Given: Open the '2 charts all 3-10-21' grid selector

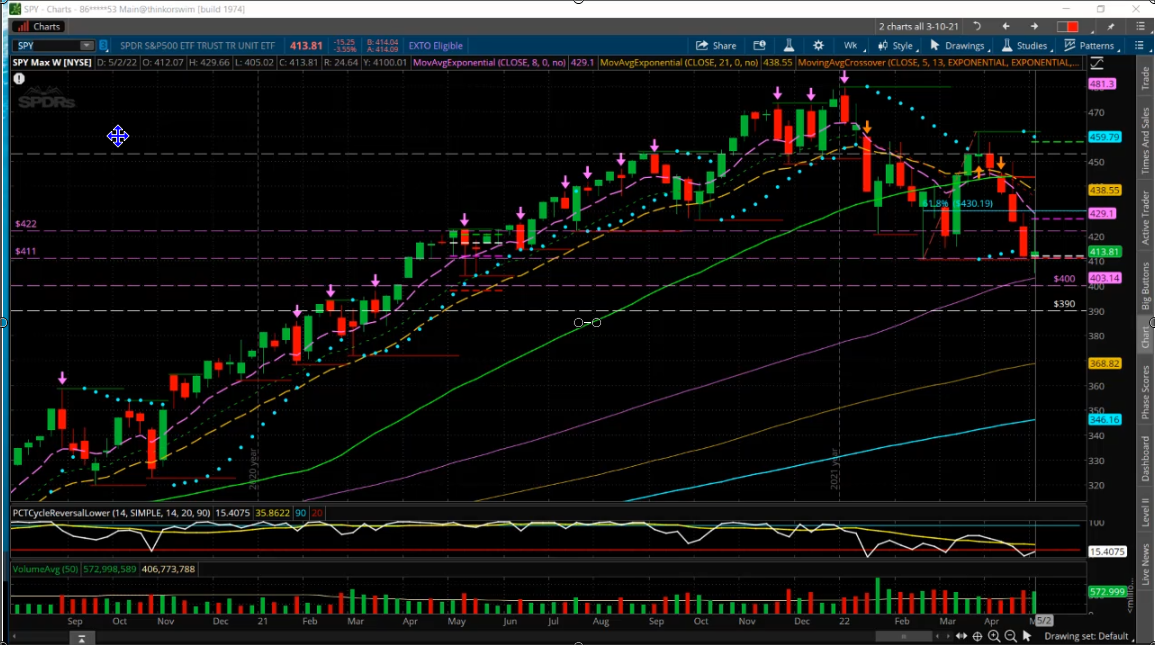Looking at the screenshot, I should point(919,27).
